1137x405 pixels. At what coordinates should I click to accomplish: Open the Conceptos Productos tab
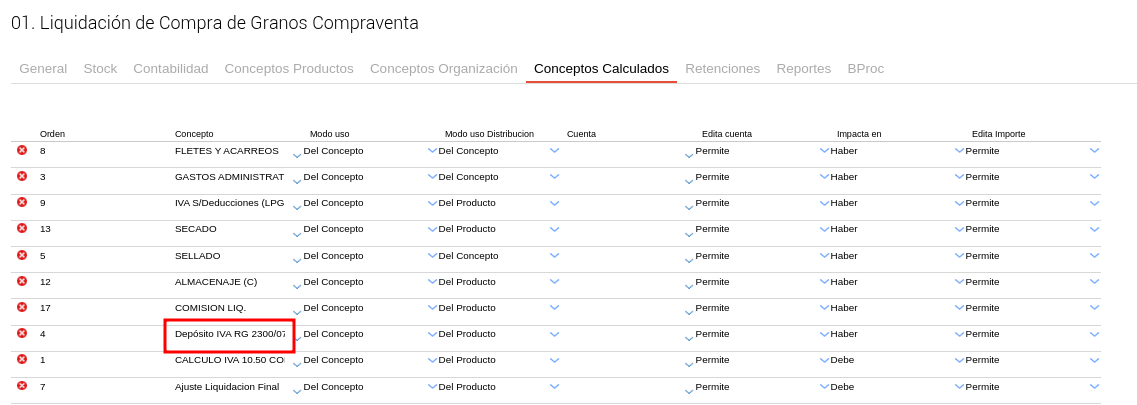[289, 68]
